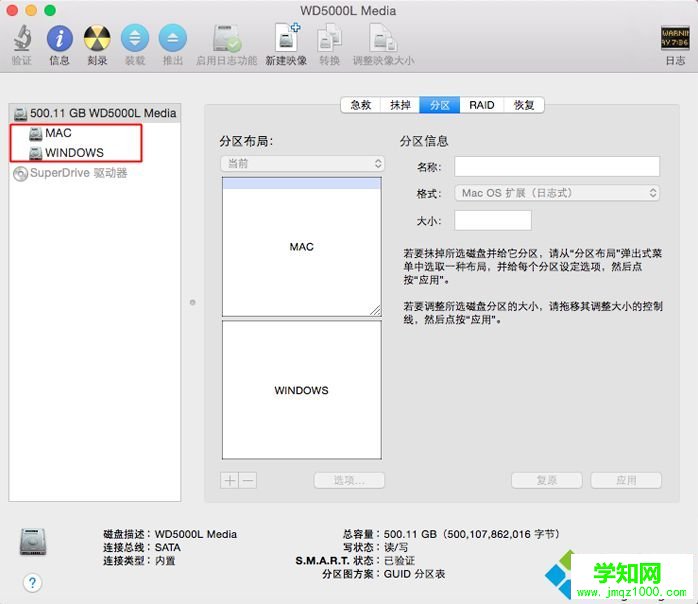
Task: Click the 名称 input field
Action: 557,166
